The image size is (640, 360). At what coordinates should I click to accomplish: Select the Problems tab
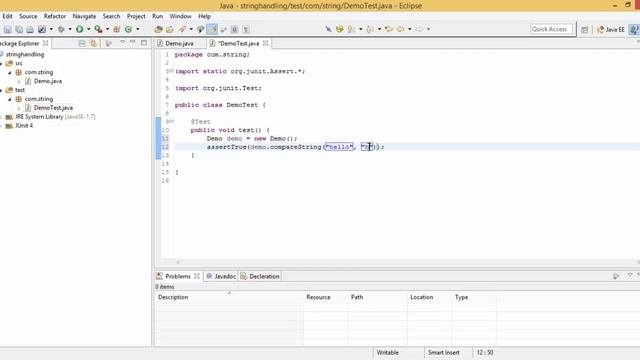(178, 276)
